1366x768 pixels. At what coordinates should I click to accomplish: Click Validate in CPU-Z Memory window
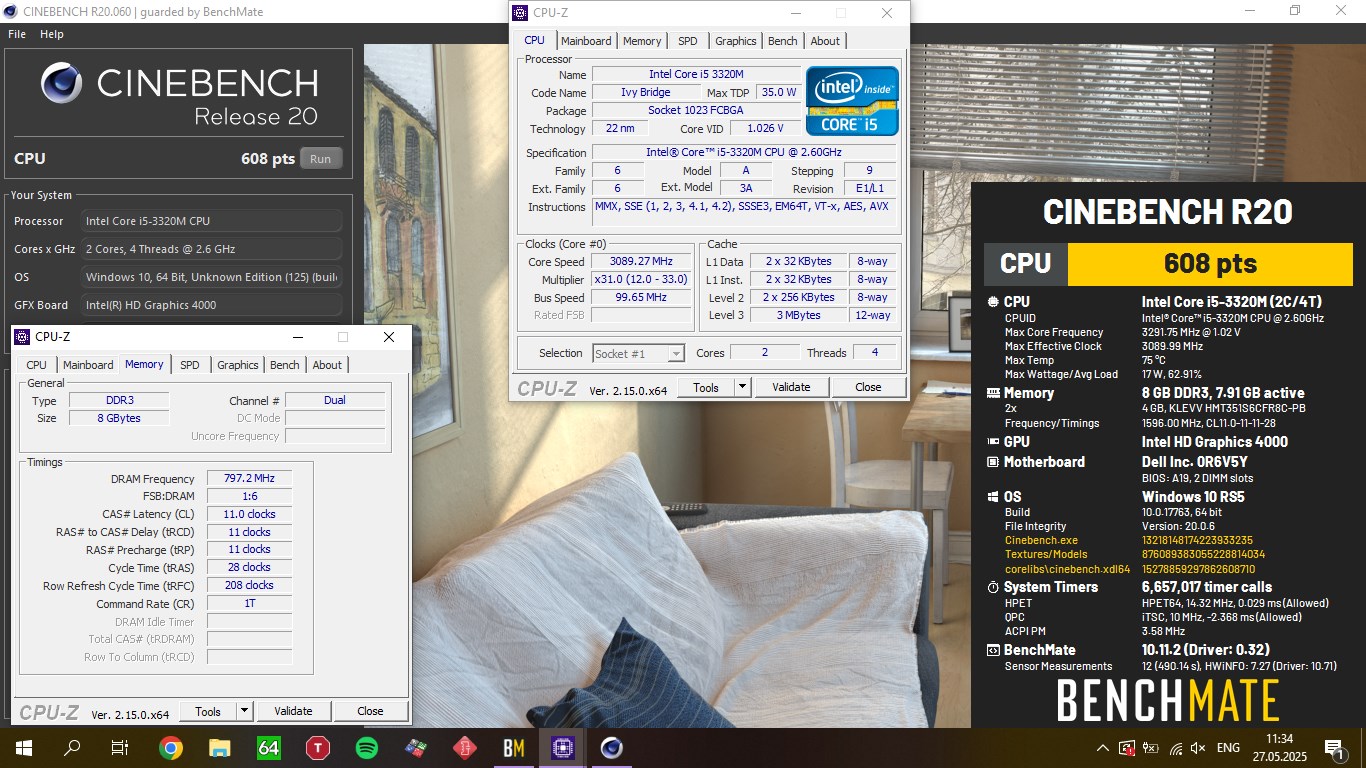click(293, 711)
